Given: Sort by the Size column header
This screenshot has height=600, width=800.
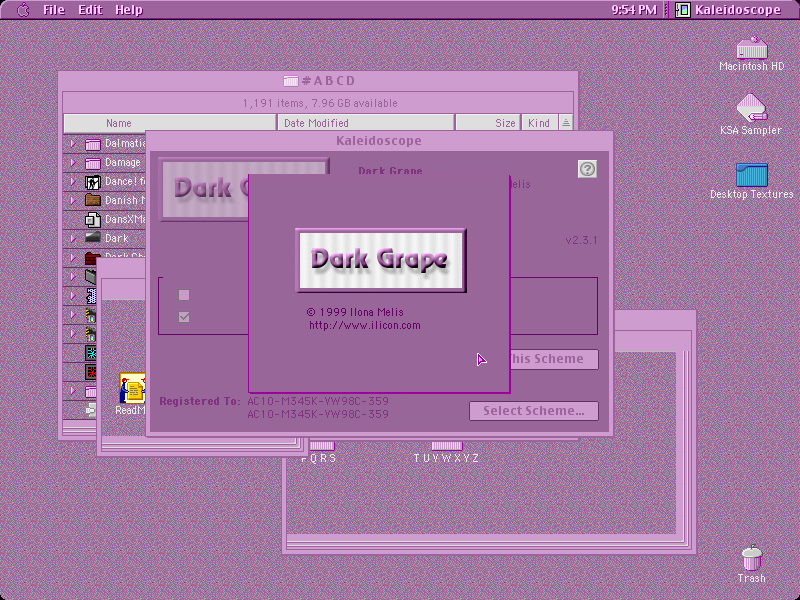Looking at the screenshot, I should [488, 123].
